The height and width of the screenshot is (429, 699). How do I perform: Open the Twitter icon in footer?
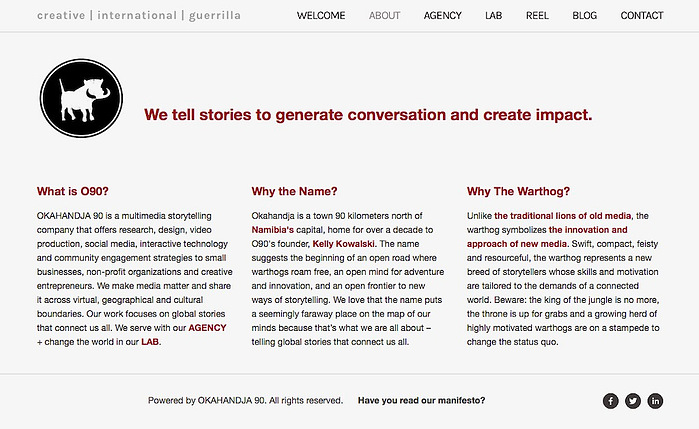(x=633, y=401)
